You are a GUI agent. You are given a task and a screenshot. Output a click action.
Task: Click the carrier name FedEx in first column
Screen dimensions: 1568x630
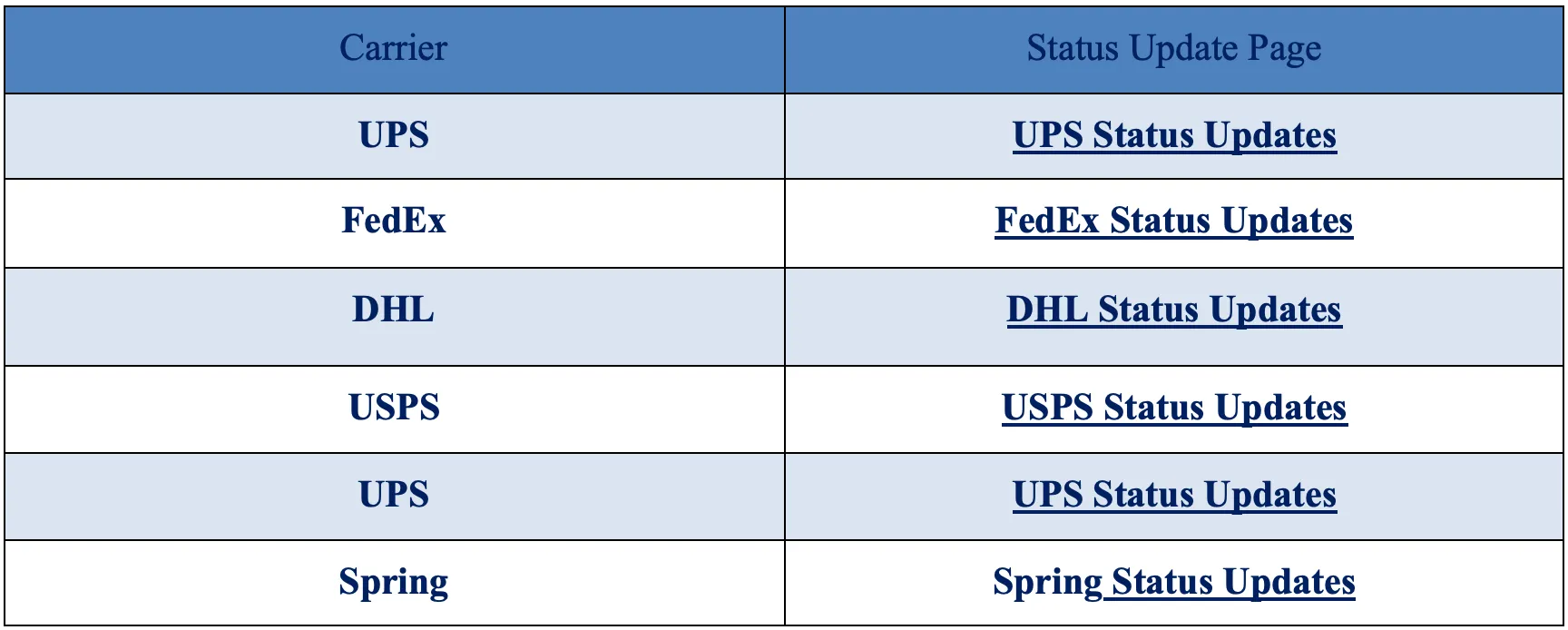tap(394, 221)
